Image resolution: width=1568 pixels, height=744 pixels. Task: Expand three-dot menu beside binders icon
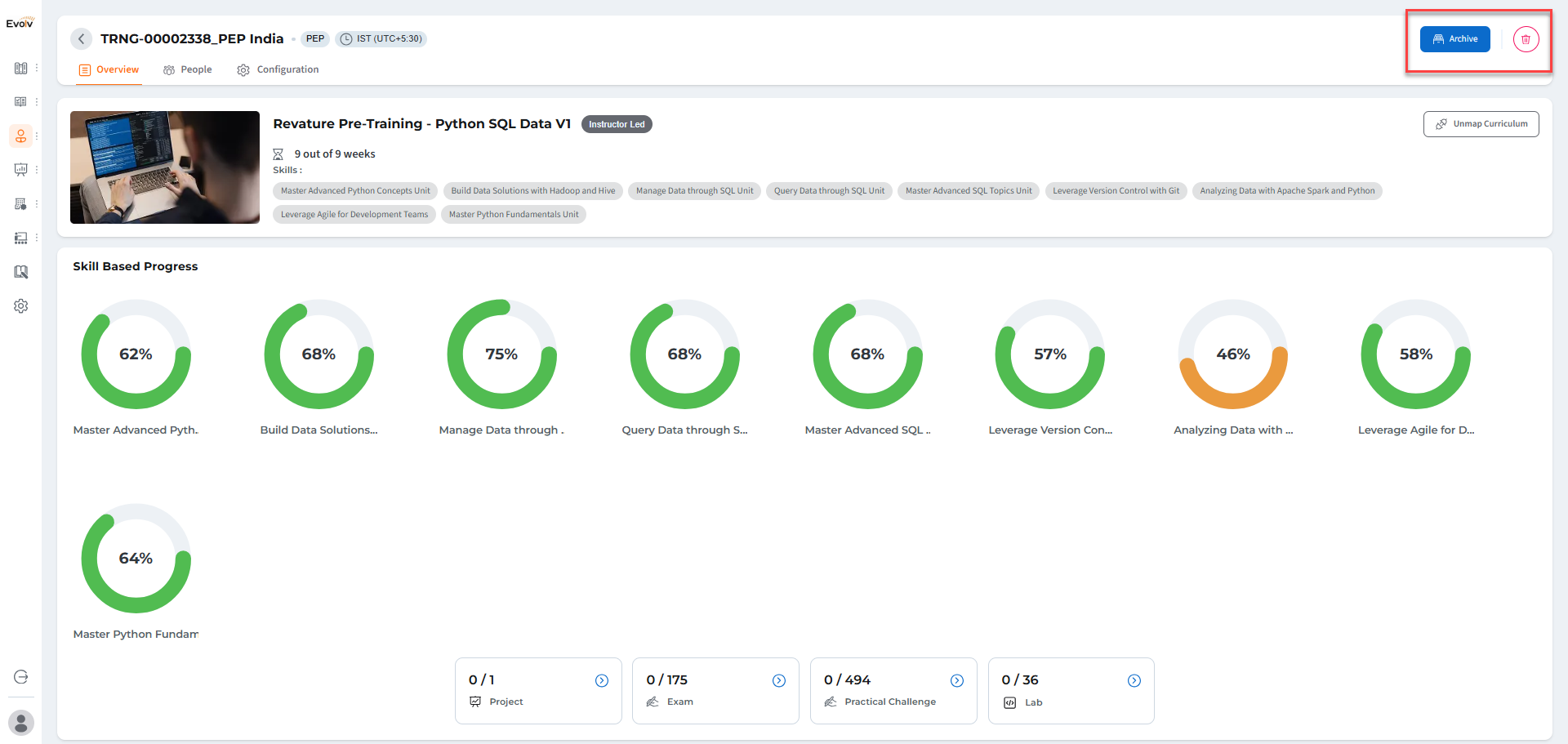point(37,69)
